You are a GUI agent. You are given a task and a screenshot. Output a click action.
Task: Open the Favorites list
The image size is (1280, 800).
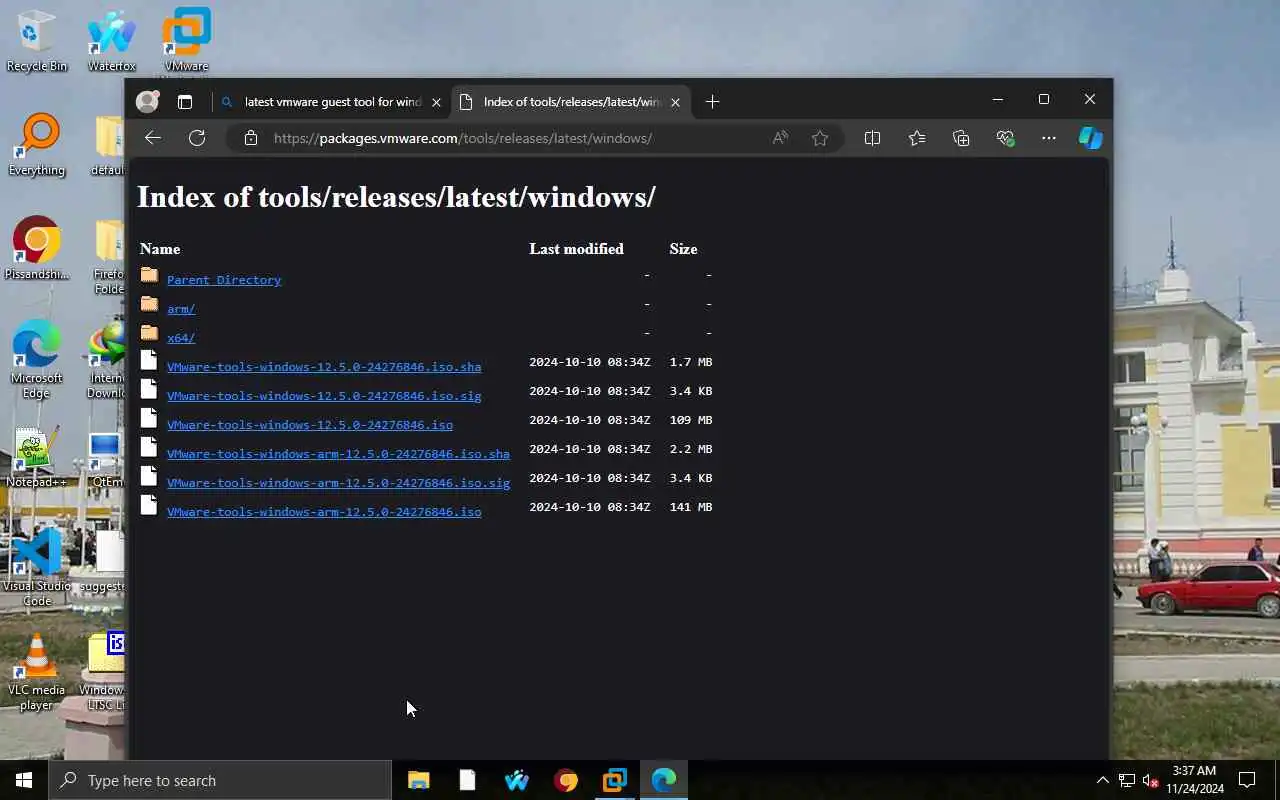[917, 138]
